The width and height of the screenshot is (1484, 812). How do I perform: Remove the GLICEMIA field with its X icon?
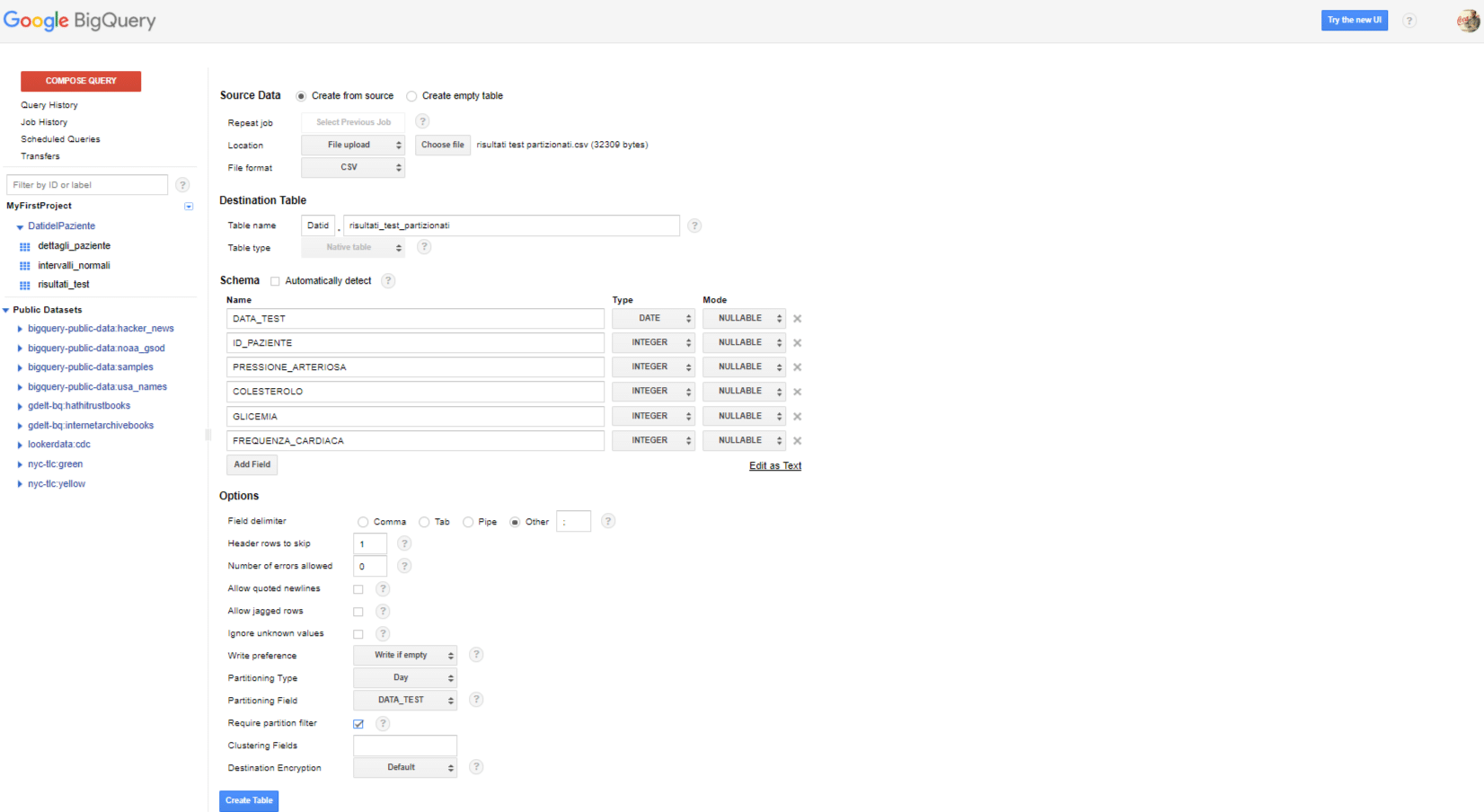(x=797, y=417)
